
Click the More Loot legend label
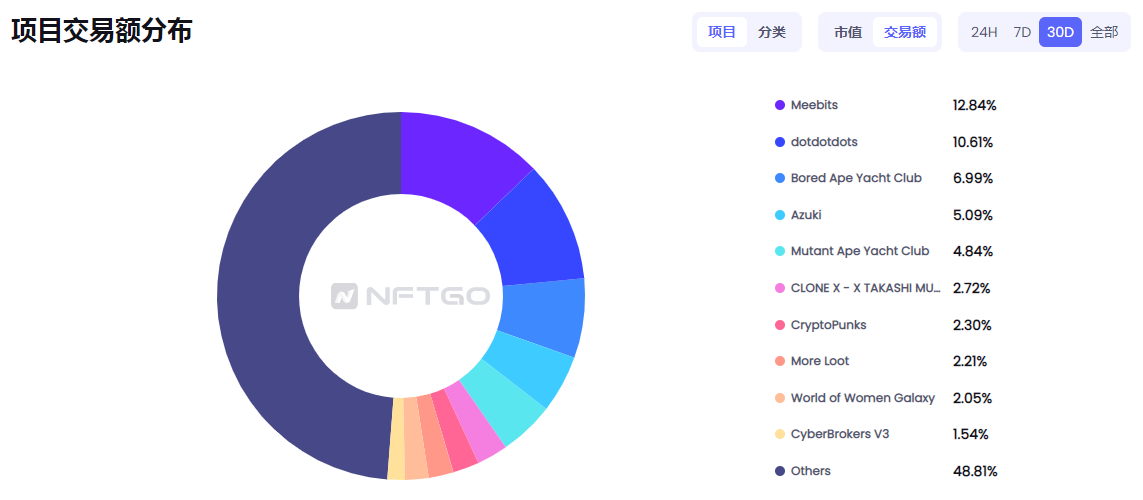(x=820, y=362)
